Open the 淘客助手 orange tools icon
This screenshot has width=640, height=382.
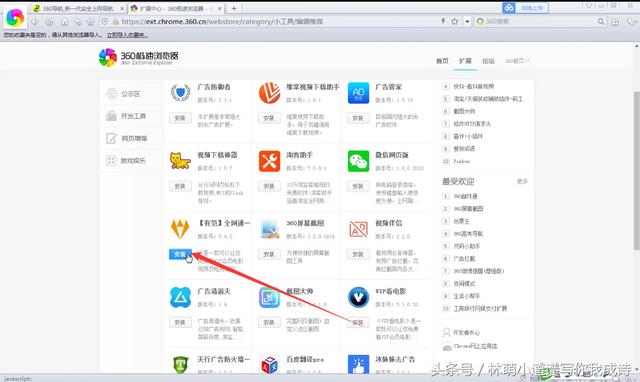pos(269,161)
